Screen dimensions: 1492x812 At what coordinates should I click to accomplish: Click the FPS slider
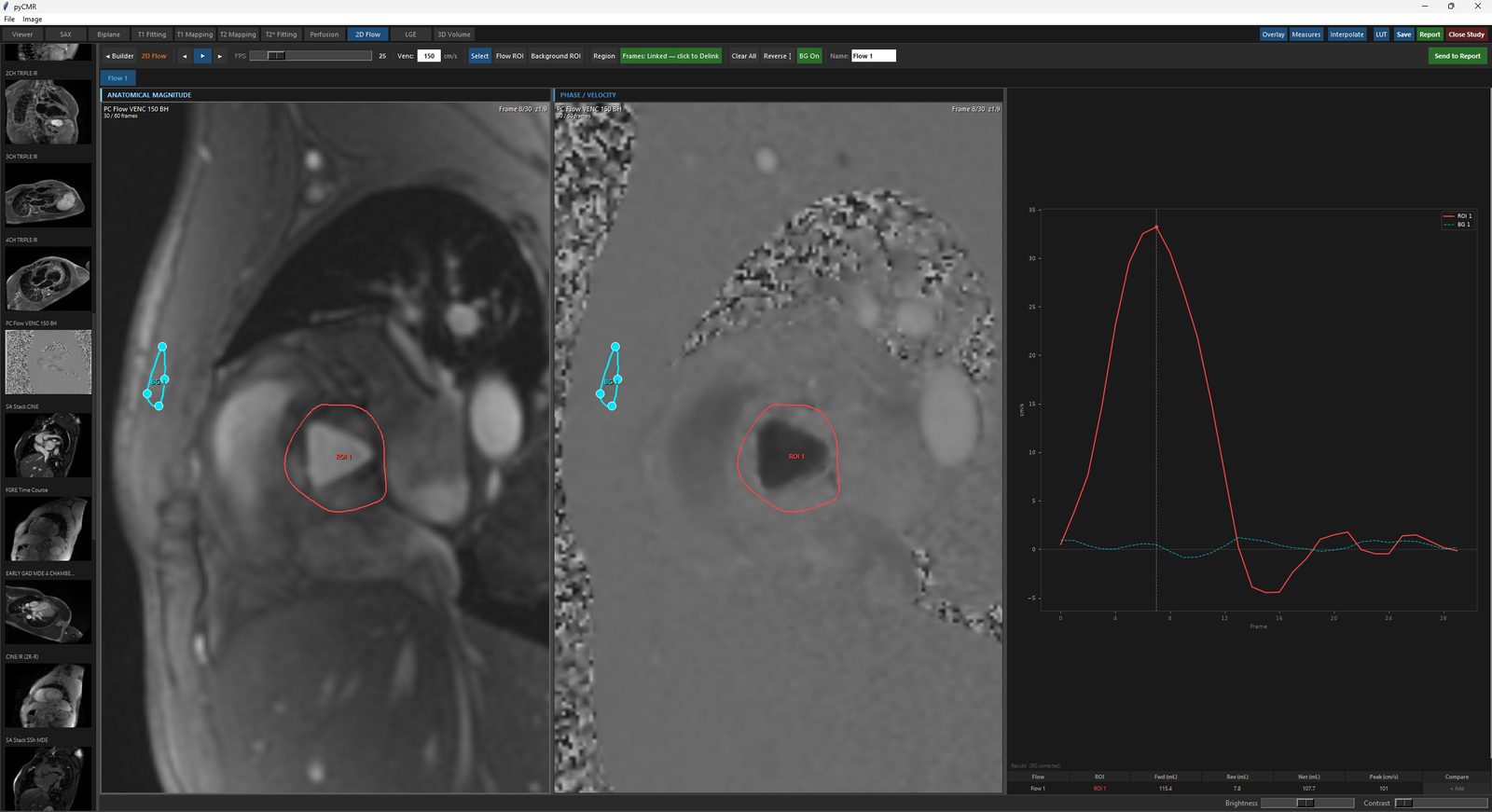tap(311, 56)
